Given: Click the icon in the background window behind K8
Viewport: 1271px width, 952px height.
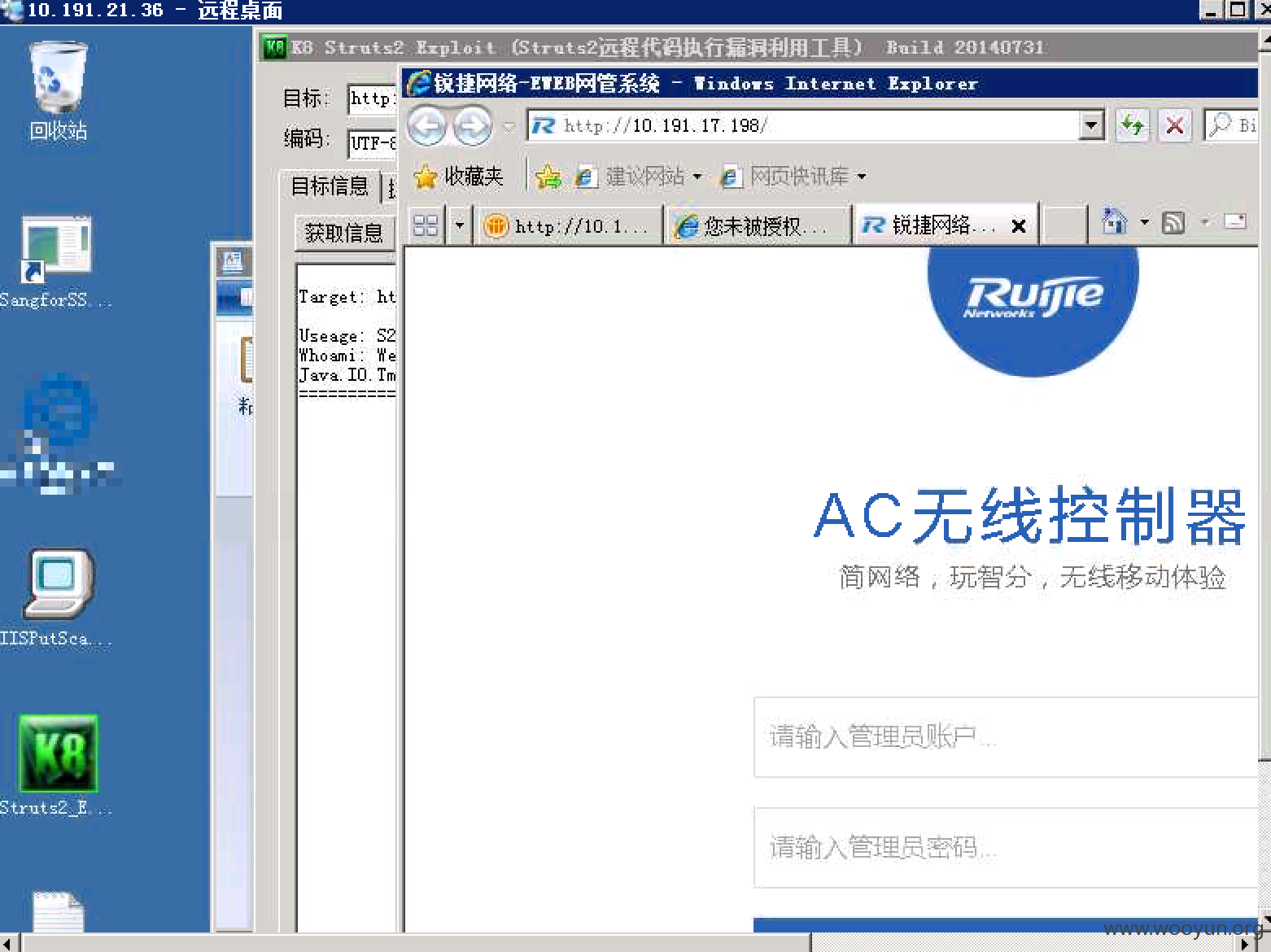Looking at the screenshot, I should coord(232,262).
